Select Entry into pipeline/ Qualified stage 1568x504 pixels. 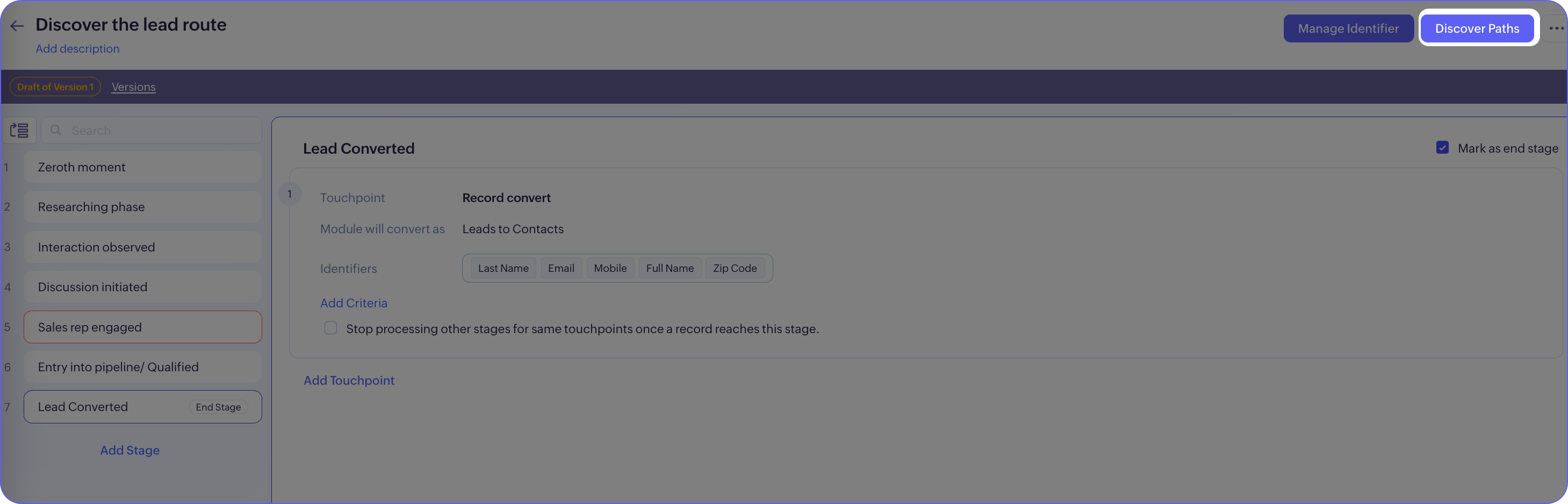click(x=143, y=367)
